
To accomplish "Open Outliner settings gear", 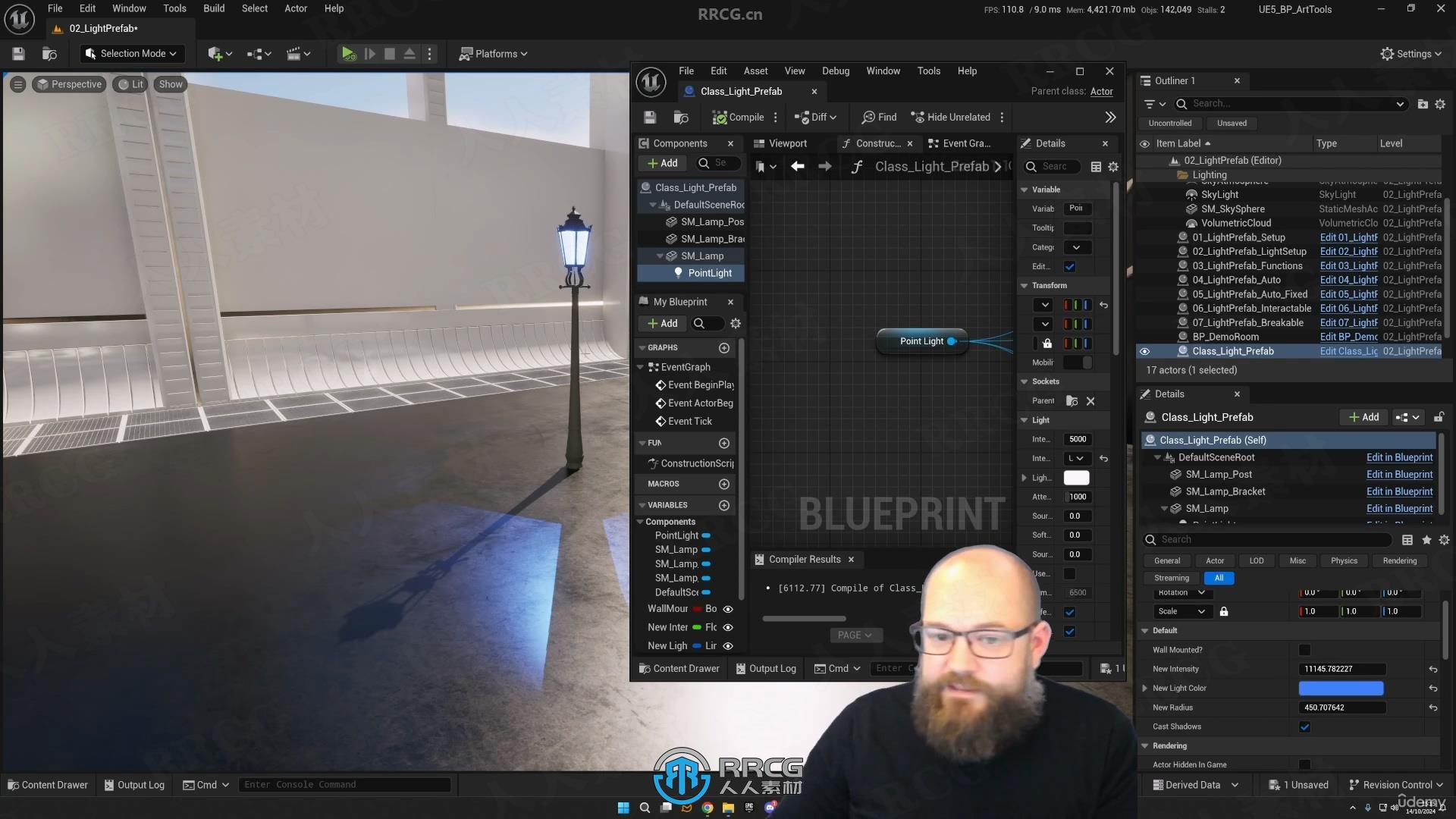I will [x=1440, y=104].
